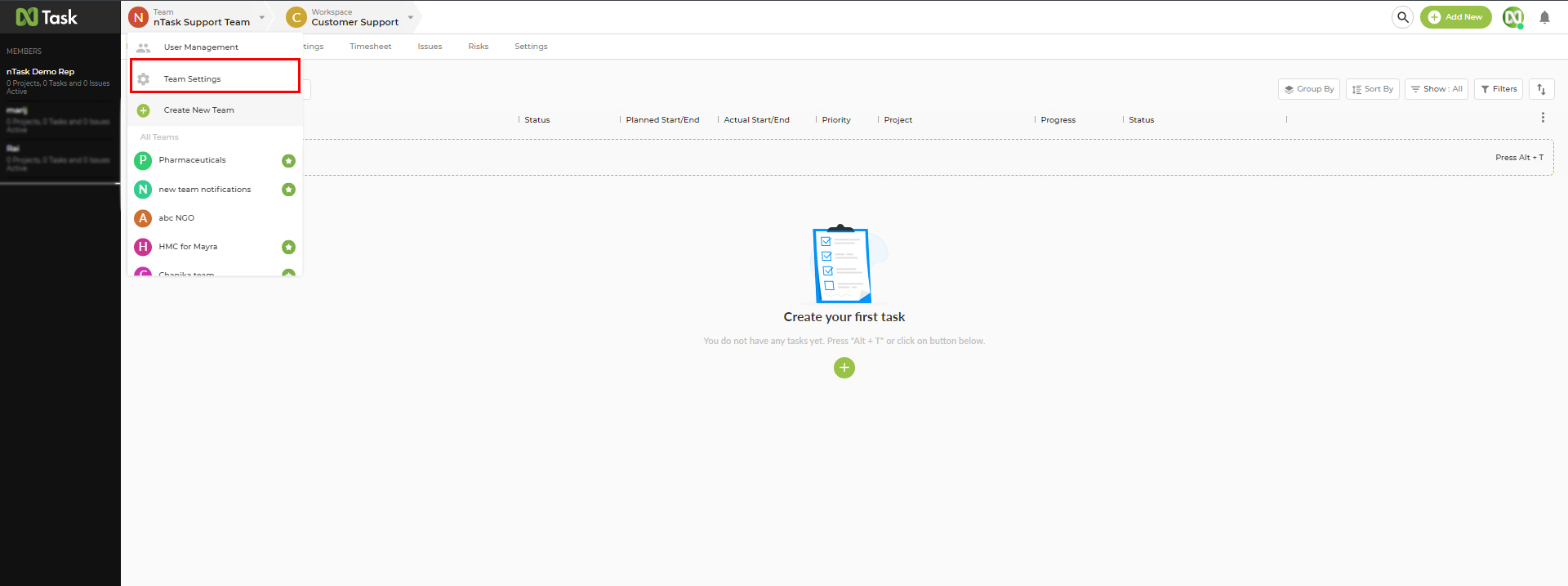Image resolution: width=1568 pixels, height=586 pixels.
Task: Open the search magnifier icon
Action: pos(1402,17)
